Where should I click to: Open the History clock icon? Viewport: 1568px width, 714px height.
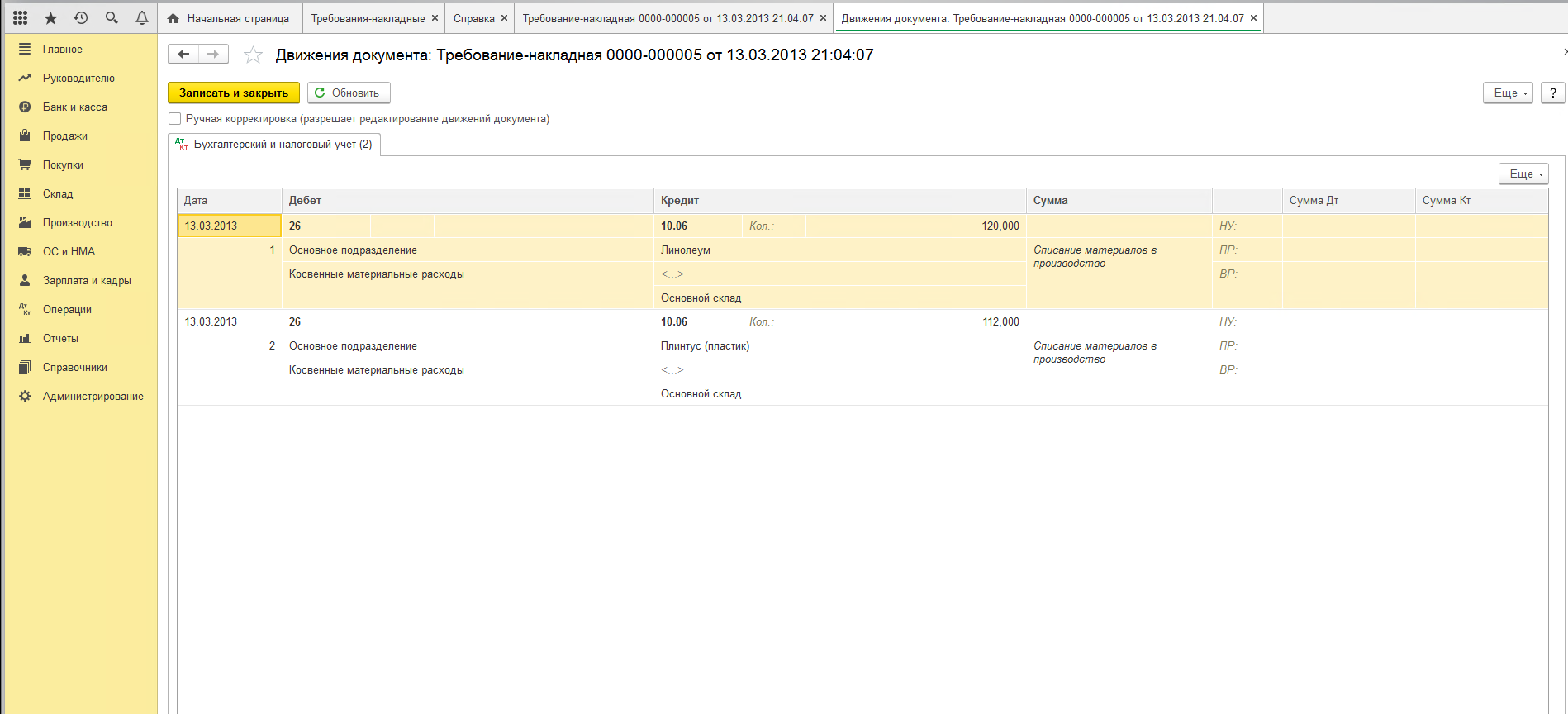tap(81, 17)
